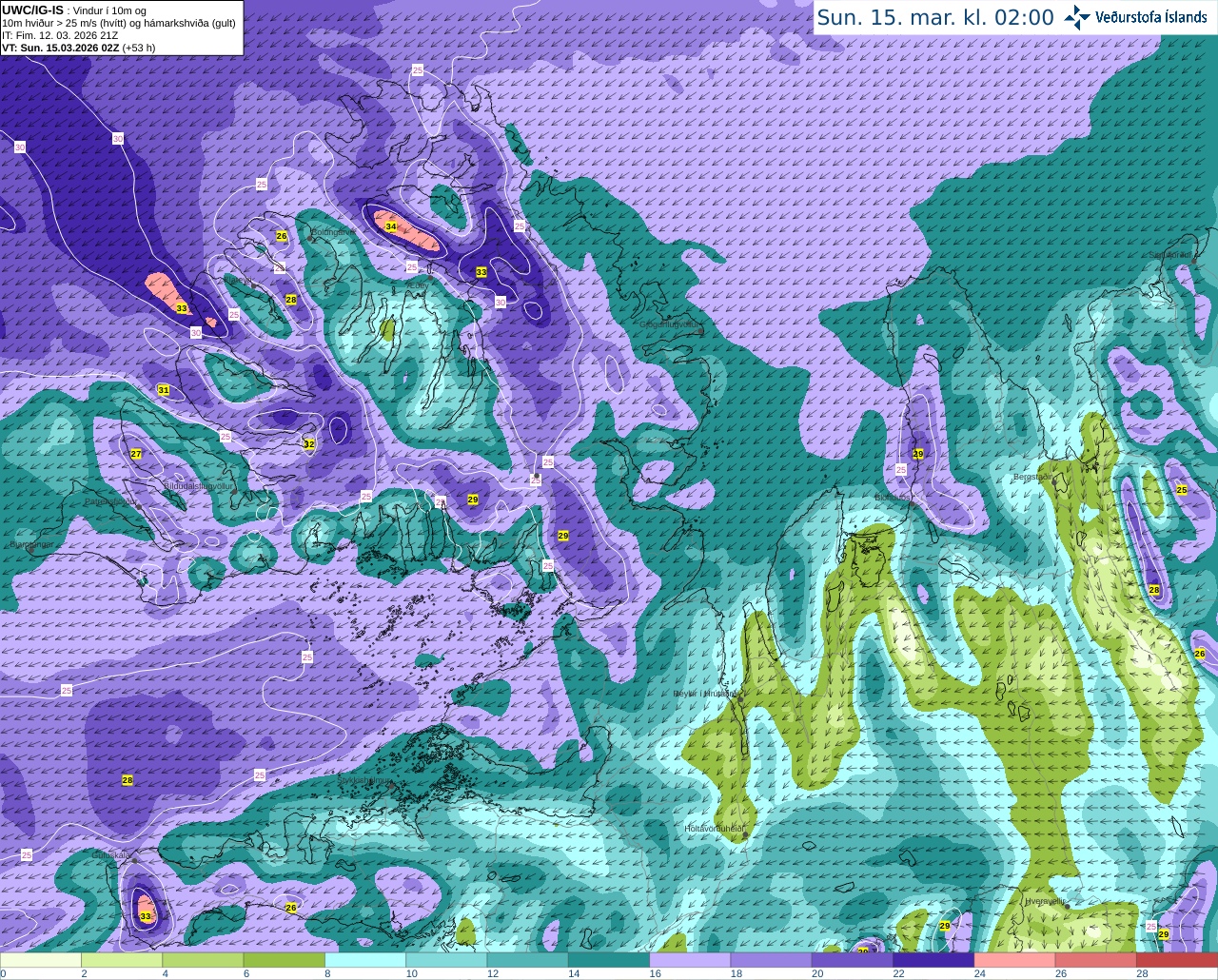The height and width of the screenshot is (980, 1218).
Task: Pick the red swatch above 28 m/s
Action: pyautogui.click(x=1177, y=960)
